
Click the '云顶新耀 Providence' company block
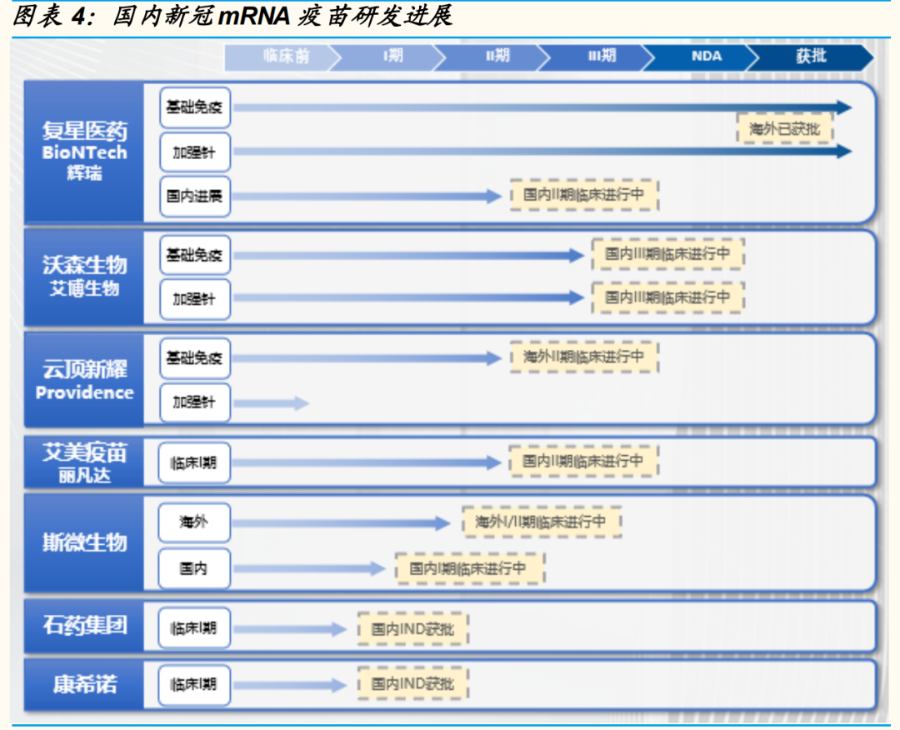[84, 380]
